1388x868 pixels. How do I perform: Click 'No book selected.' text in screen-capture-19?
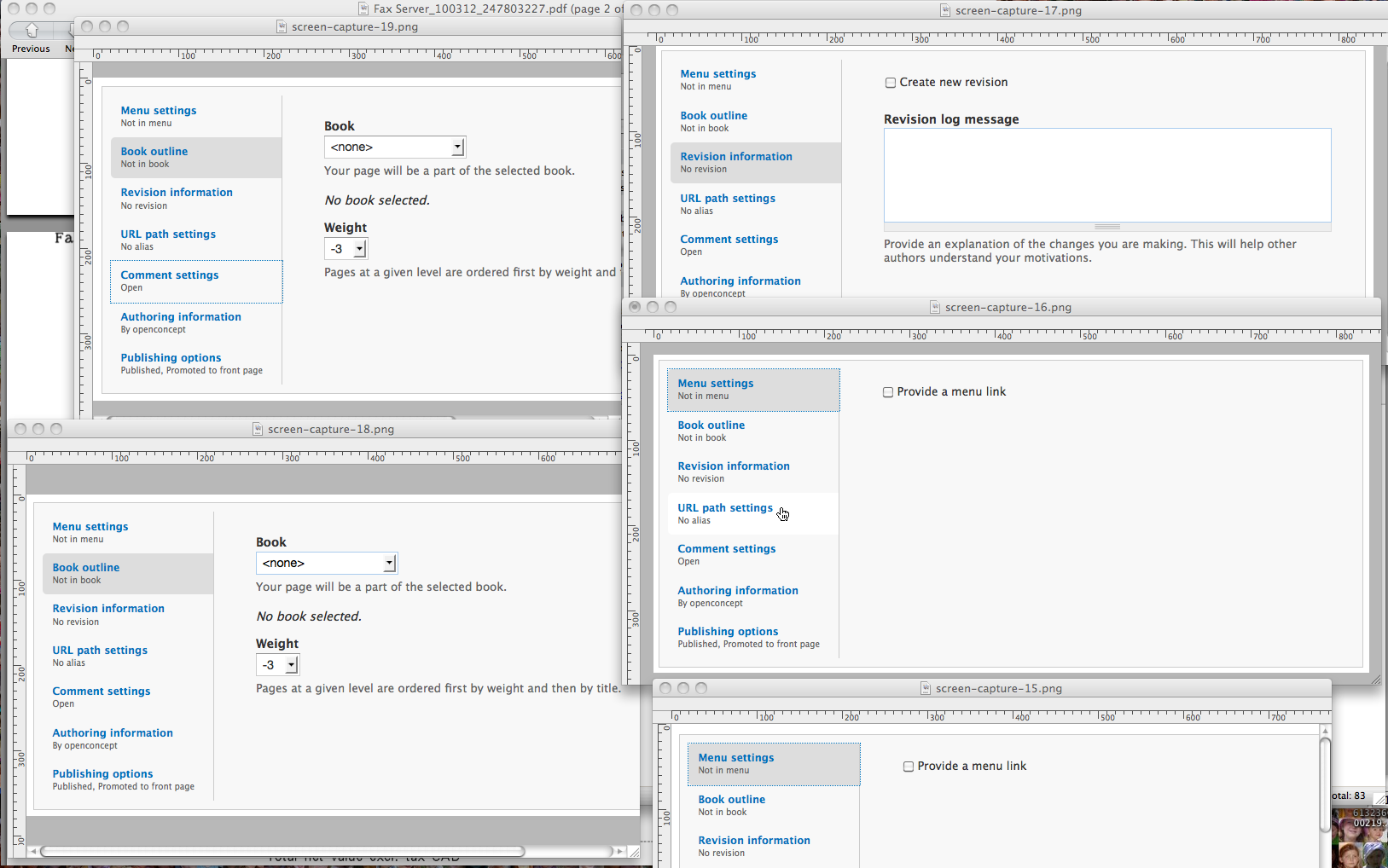pos(377,200)
